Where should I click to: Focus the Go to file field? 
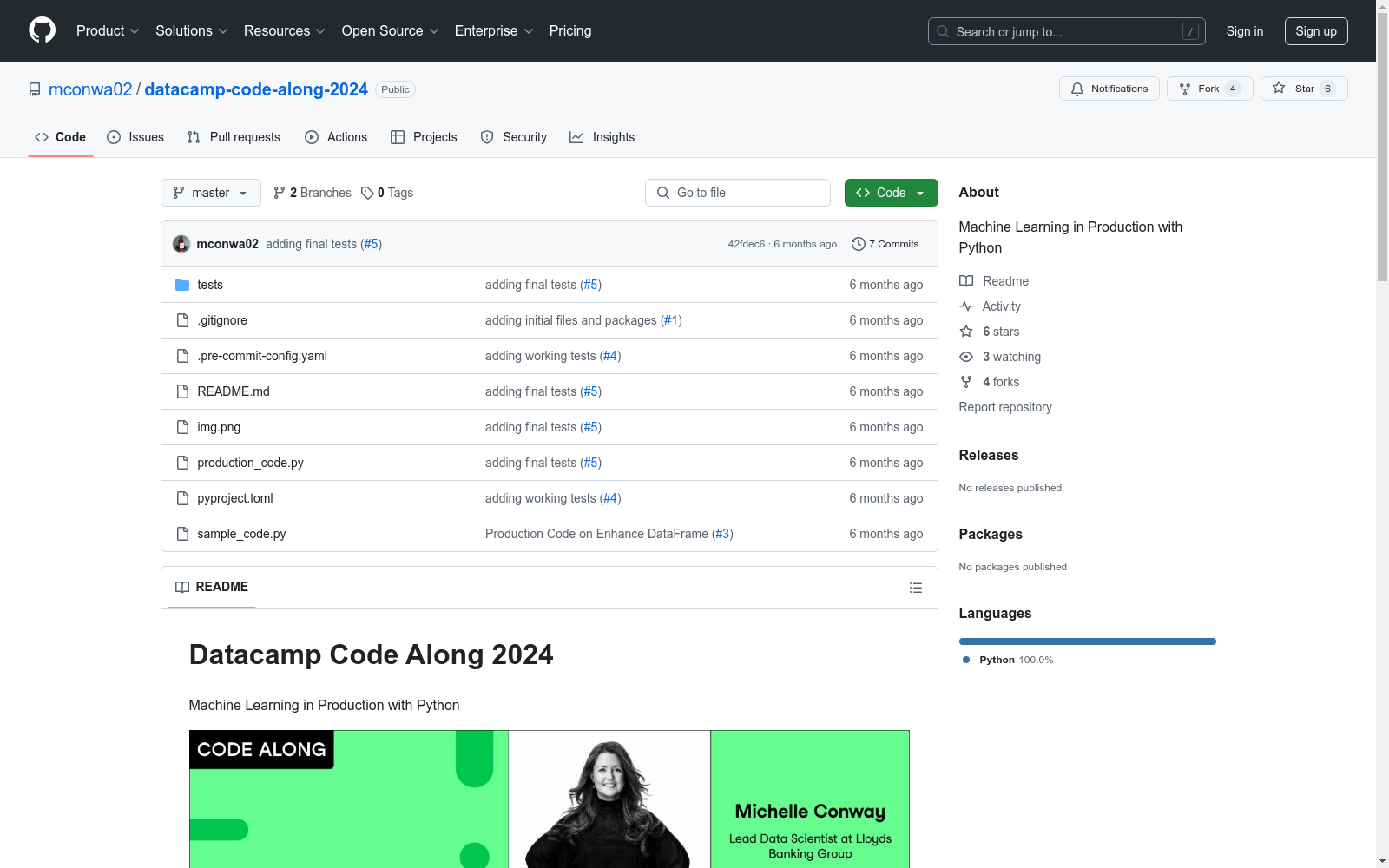point(738,193)
